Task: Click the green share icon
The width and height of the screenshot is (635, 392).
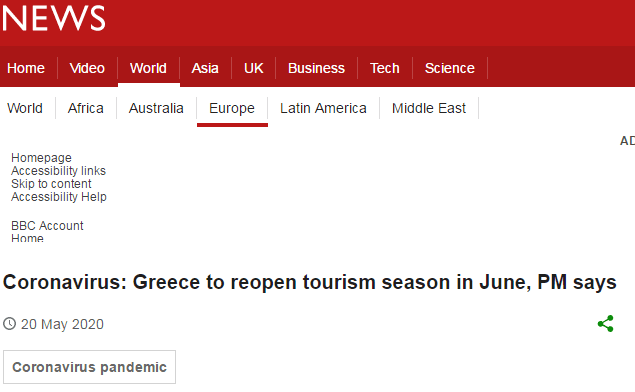Action: click(x=605, y=324)
